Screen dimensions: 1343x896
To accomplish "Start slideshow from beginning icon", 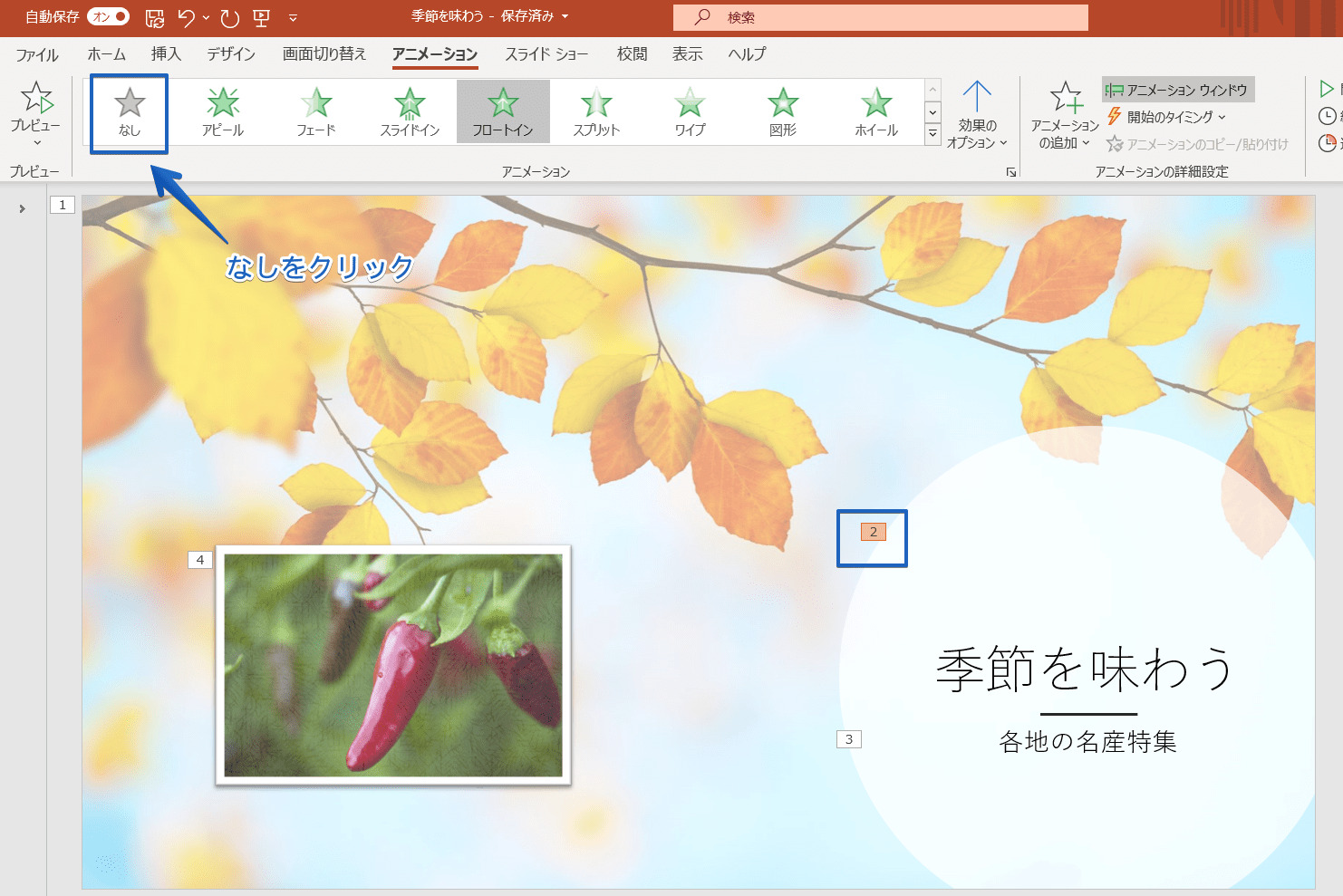I will pyautogui.click(x=262, y=17).
